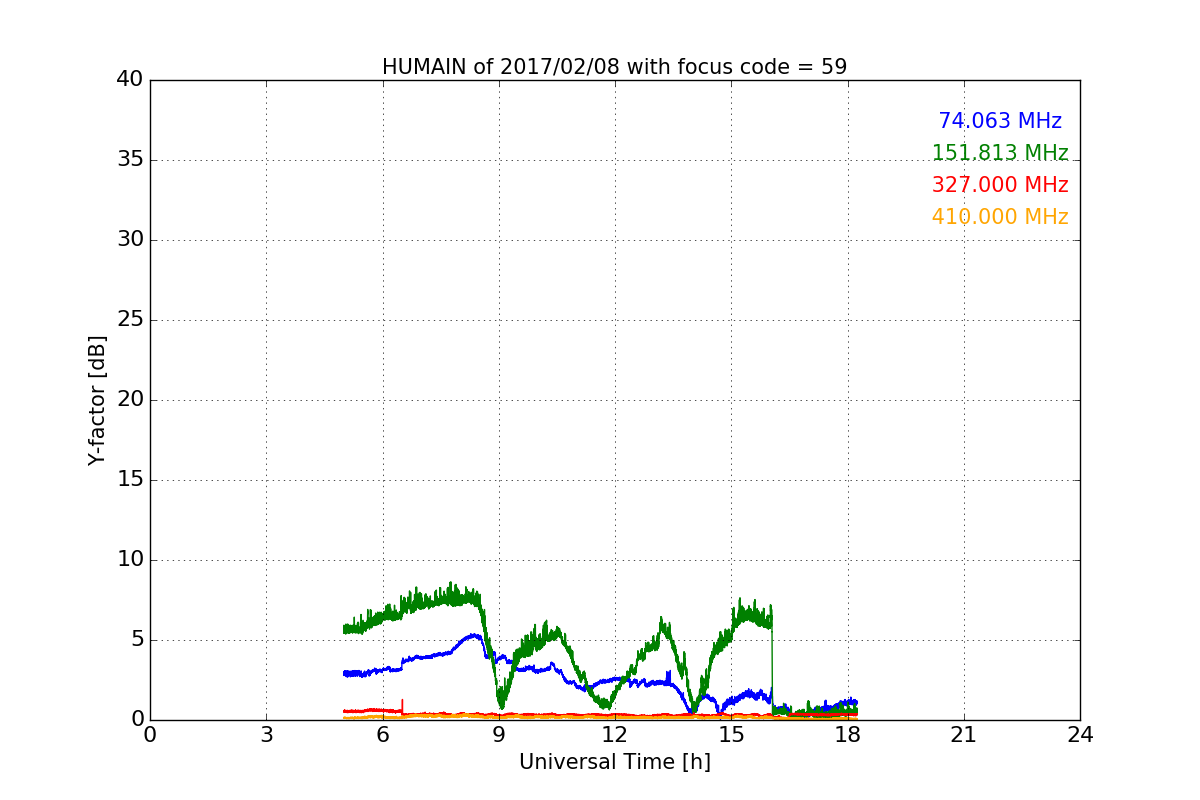Screen dimensions: 1200x800
Task: Click the x-axis tick label 18
Action: 848,735
